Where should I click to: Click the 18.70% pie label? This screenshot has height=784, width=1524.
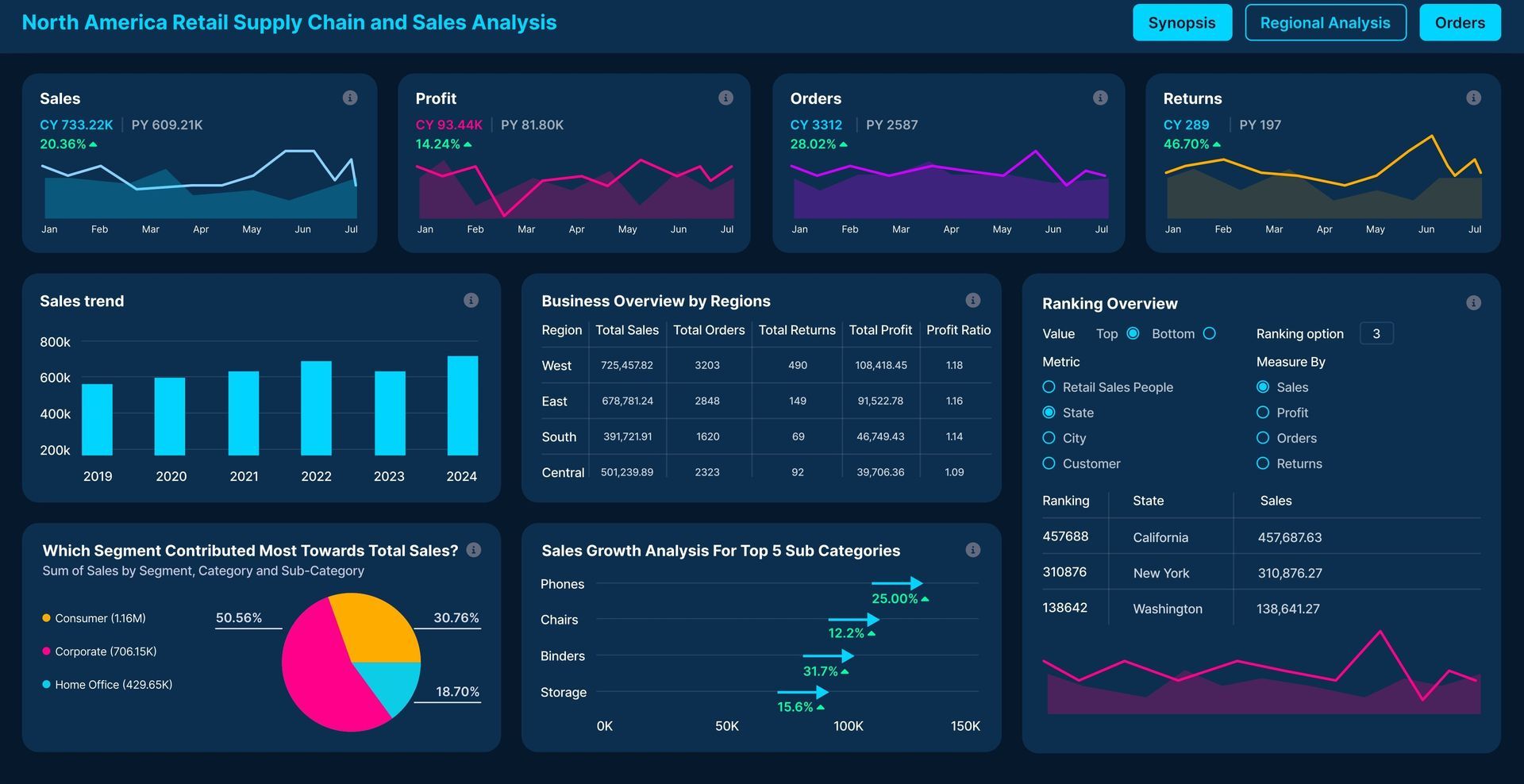[457, 691]
